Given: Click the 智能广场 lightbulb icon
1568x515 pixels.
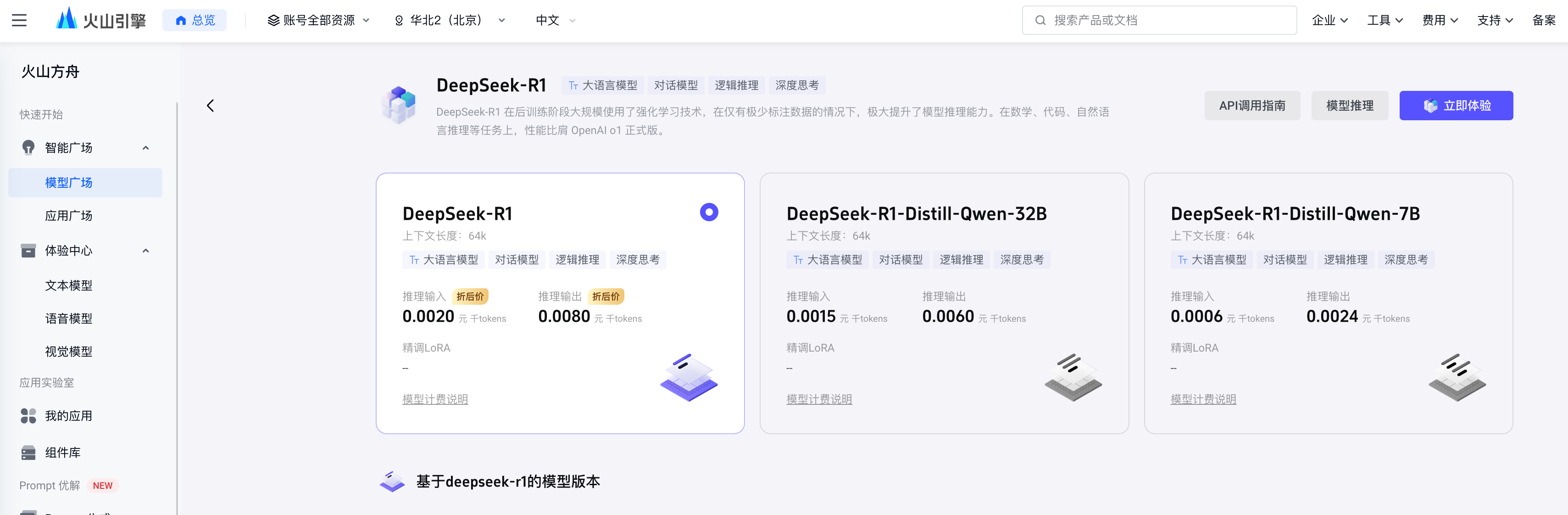Looking at the screenshot, I should 28,148.
